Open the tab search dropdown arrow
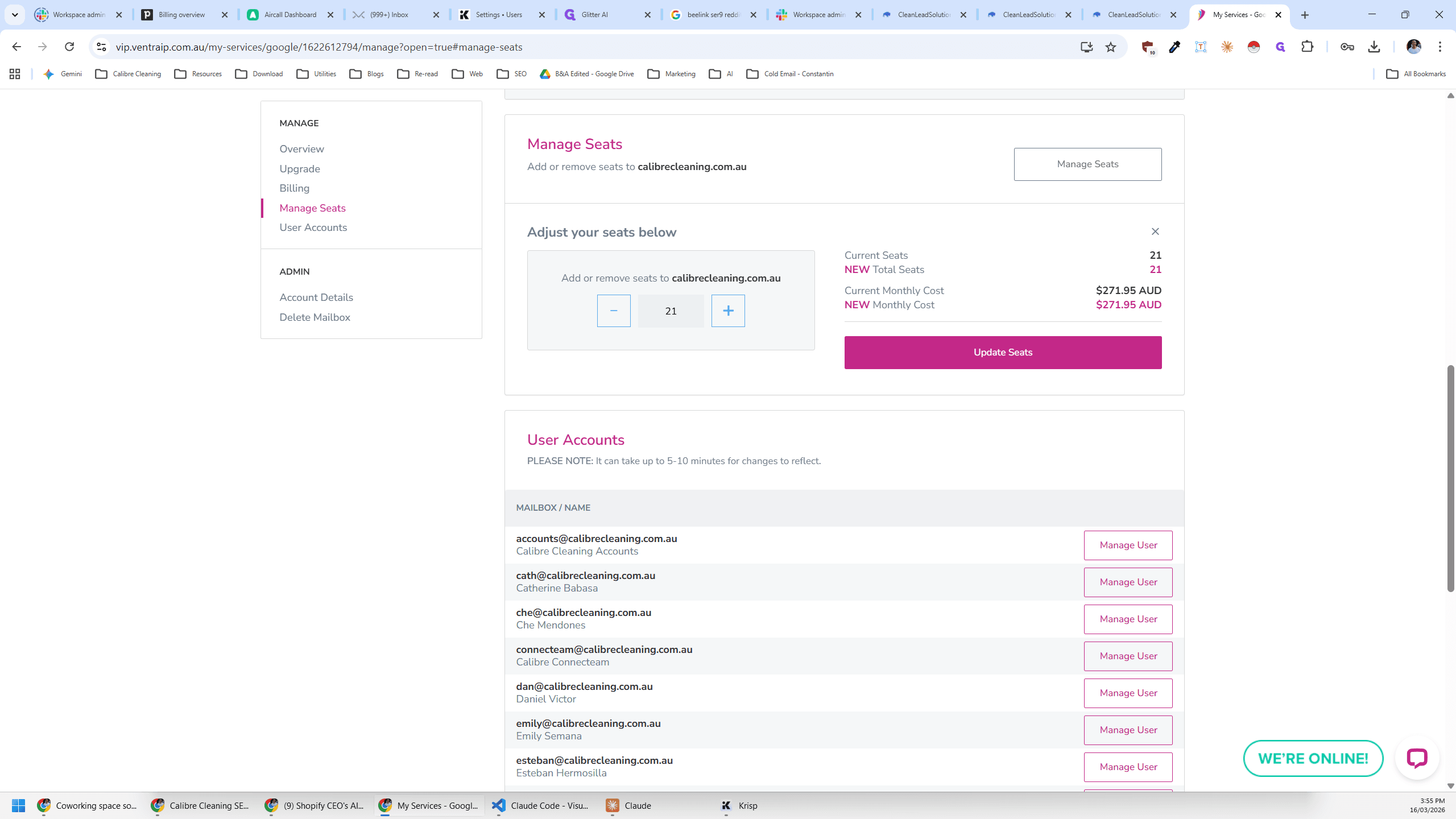This screenshot has height=819, width=1456. coord(15,15)
